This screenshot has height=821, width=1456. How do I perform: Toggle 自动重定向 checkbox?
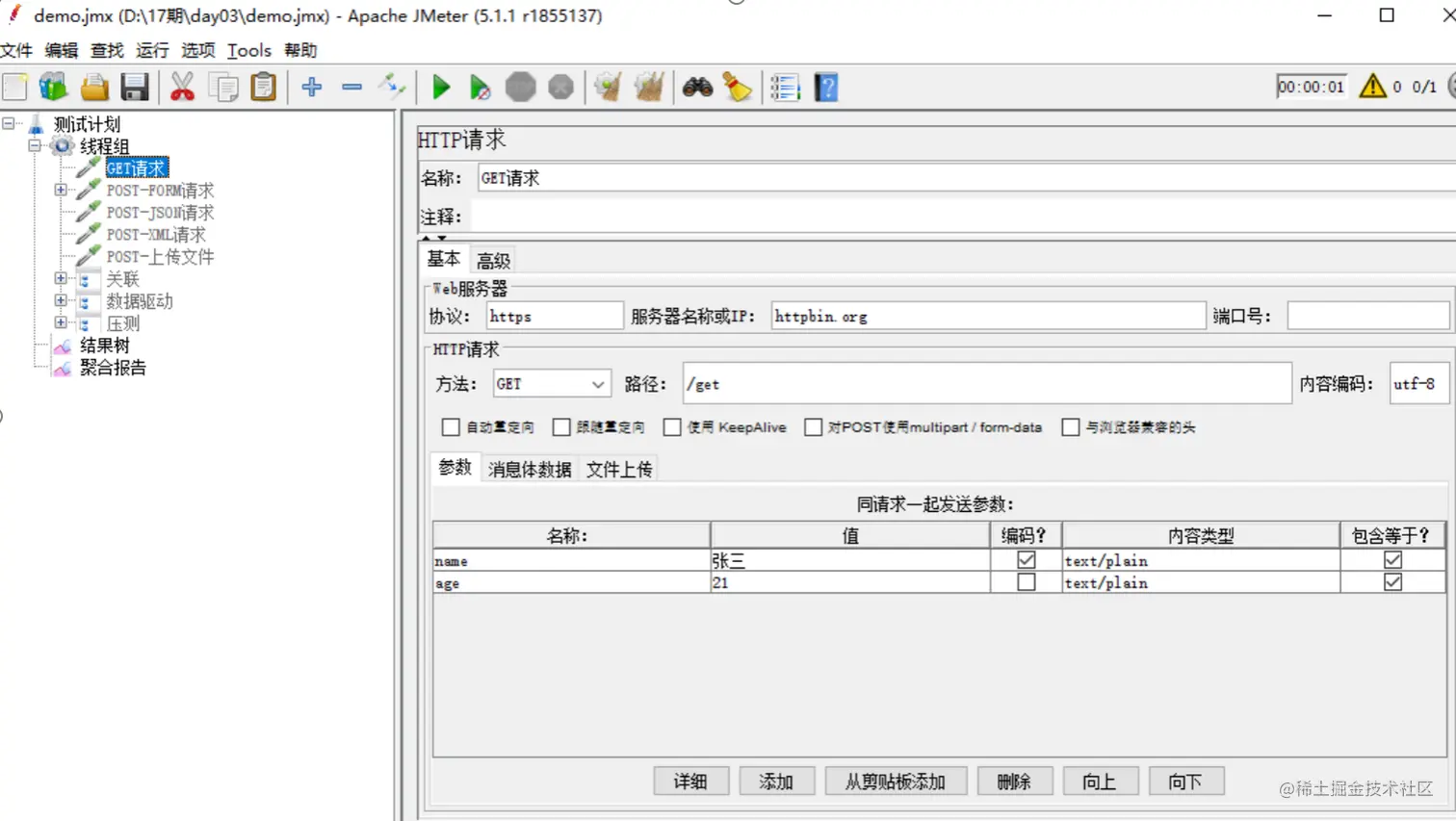pyautogui.click(x=451, y=426)
